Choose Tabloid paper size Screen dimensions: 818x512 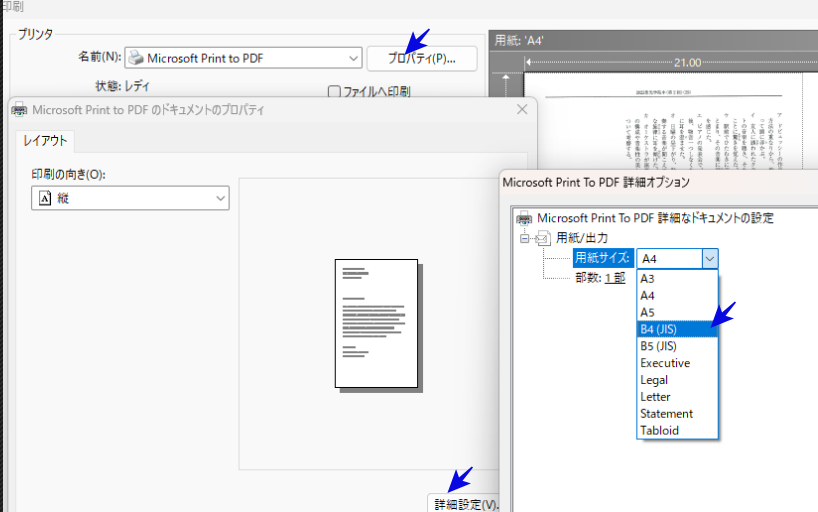(x=677, y=431)
